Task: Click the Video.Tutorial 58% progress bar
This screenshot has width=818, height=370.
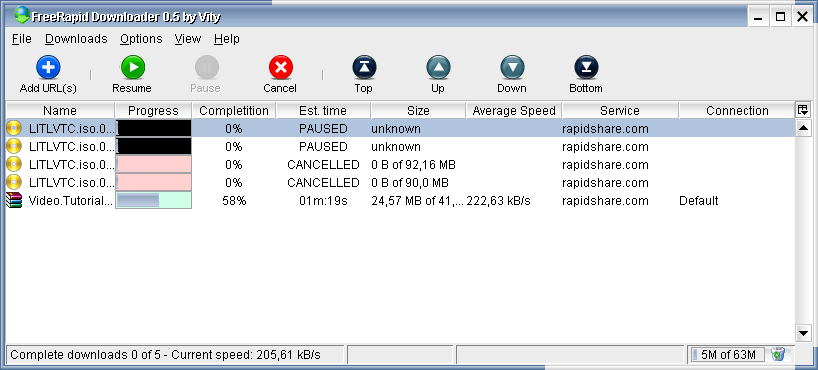Action: pos(153,201)
